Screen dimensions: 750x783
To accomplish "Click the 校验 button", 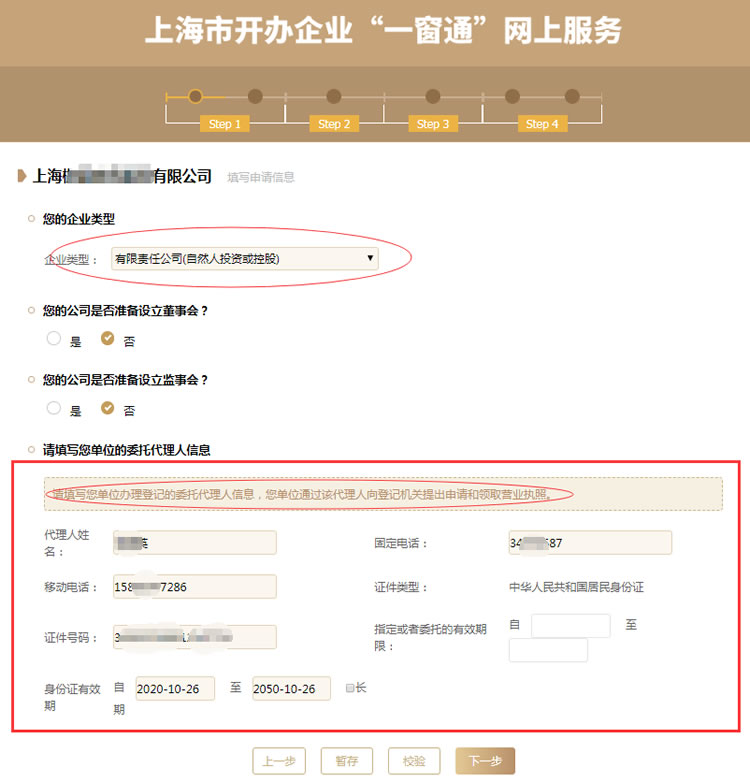I will (414, 761).
